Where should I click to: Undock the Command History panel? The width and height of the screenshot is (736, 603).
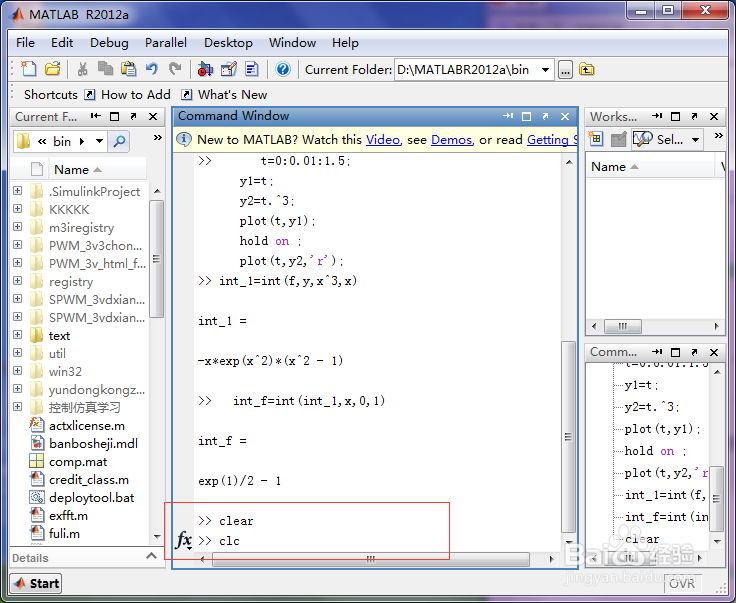tap(694, 352)
